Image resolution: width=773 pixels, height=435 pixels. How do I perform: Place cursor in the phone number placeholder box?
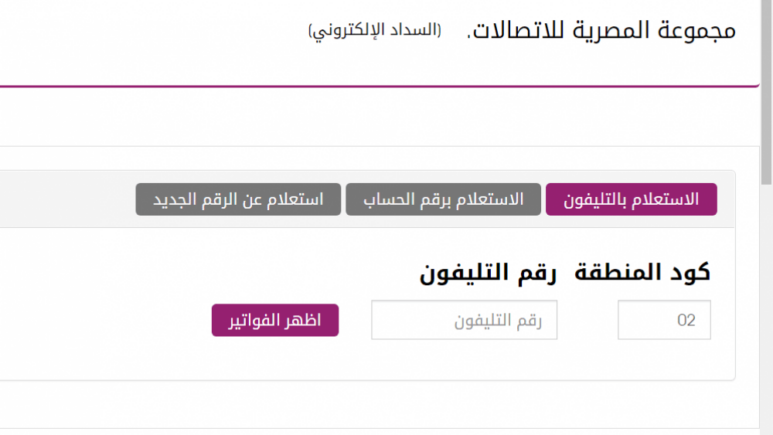(x=464, y=320)
